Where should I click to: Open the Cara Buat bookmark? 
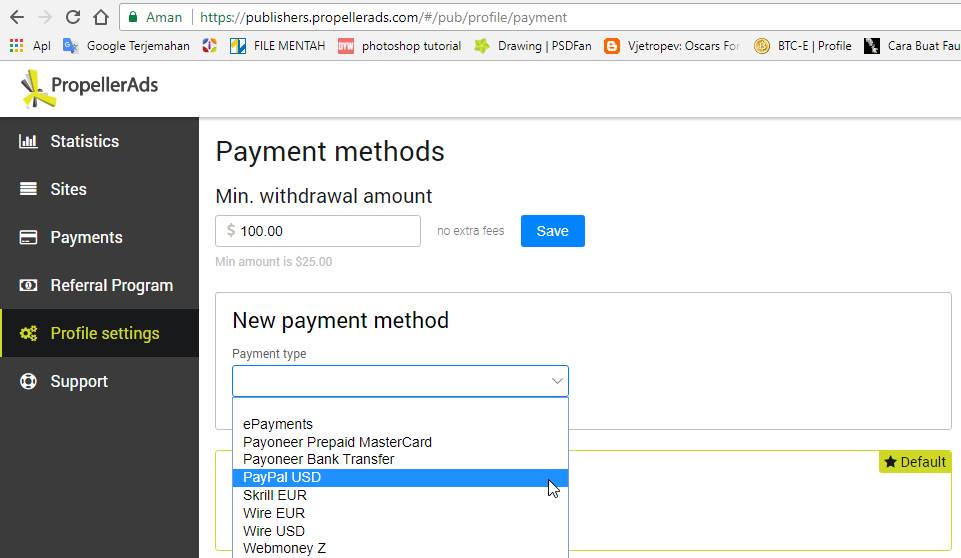tap(912, 45)
